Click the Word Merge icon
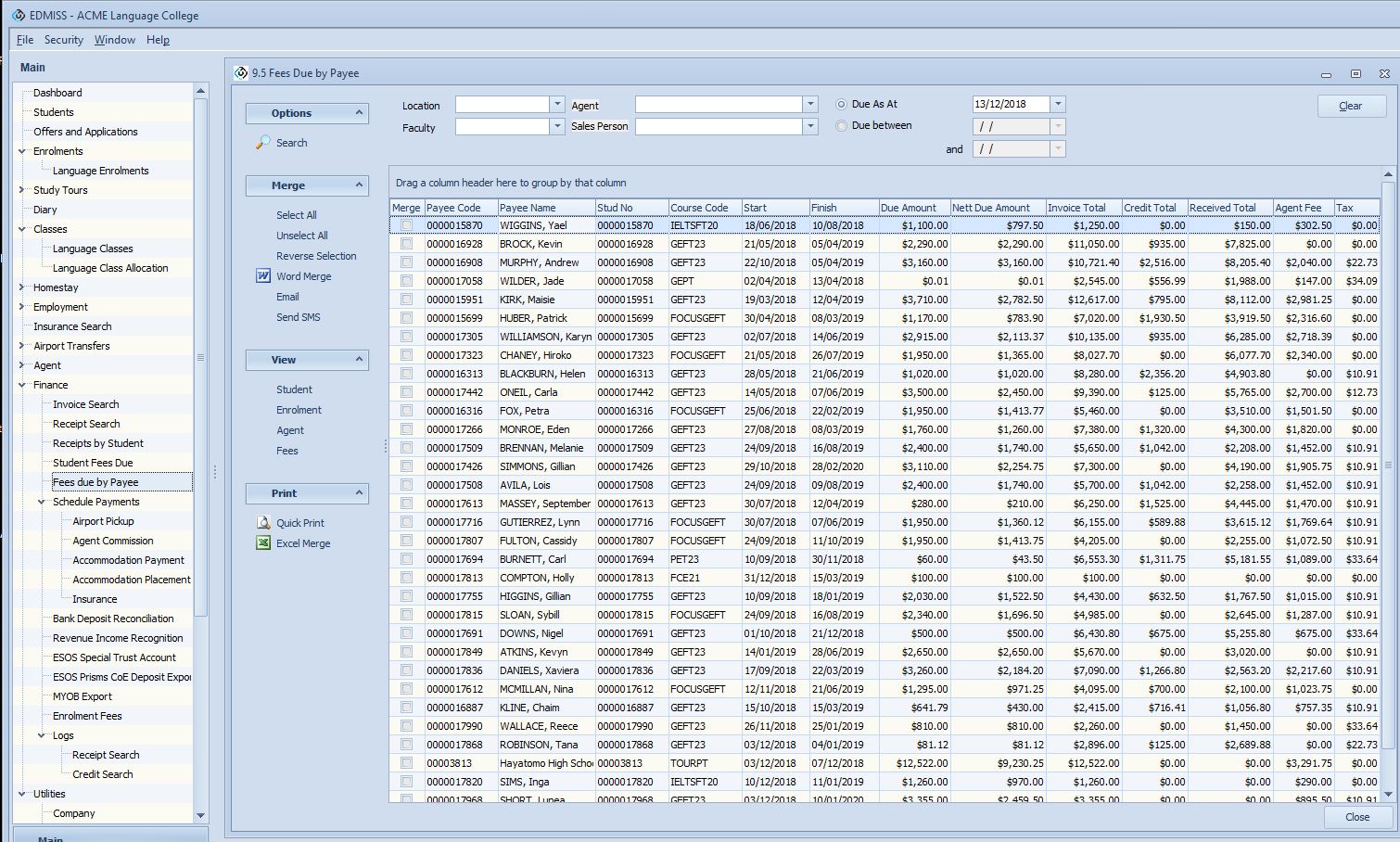1400x842 pixels. tap(263, 276)
